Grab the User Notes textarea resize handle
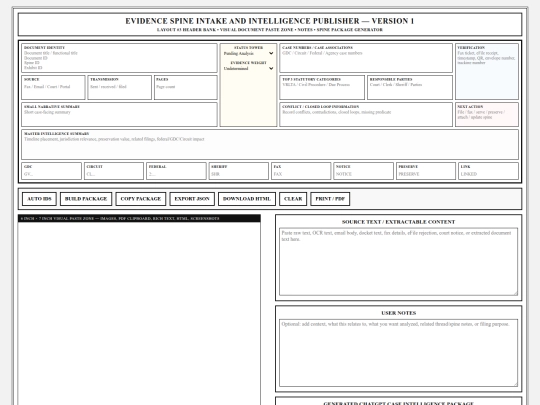The width and height of the screenshot is (540, 405). click(x=515, y=384)
